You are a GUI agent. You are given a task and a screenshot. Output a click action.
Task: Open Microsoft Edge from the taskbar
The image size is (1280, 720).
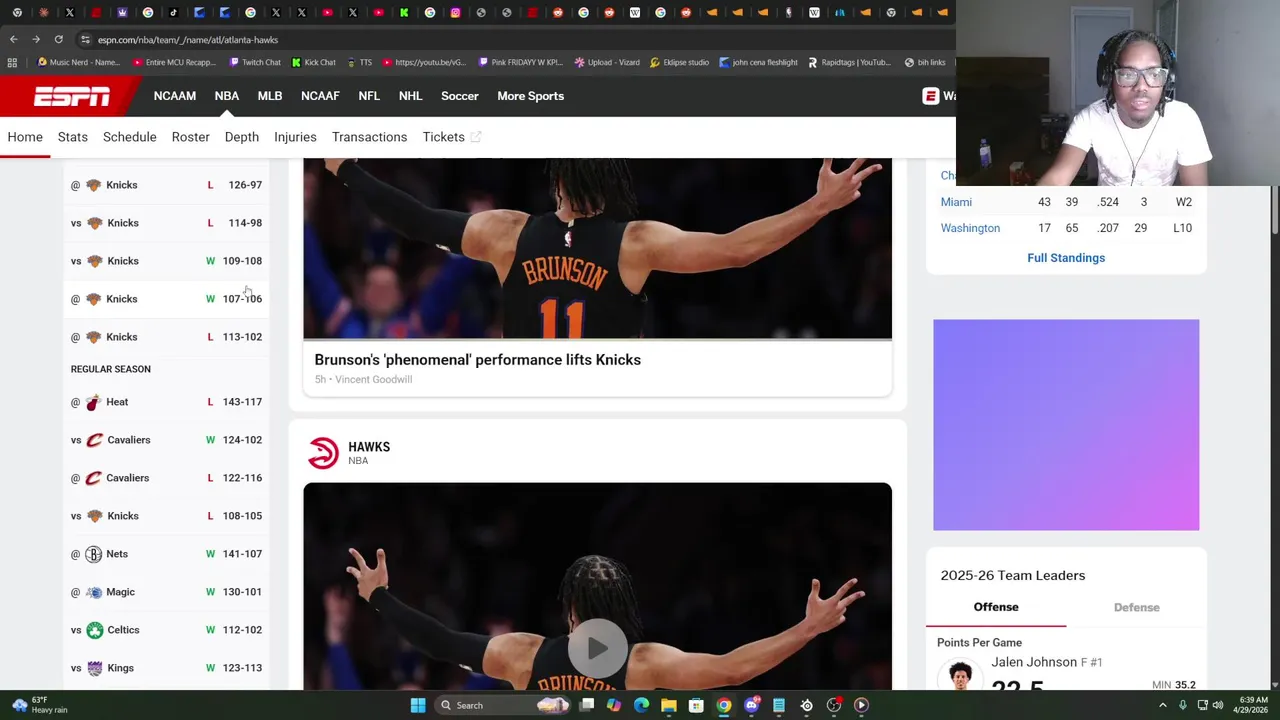pos(641,705)
